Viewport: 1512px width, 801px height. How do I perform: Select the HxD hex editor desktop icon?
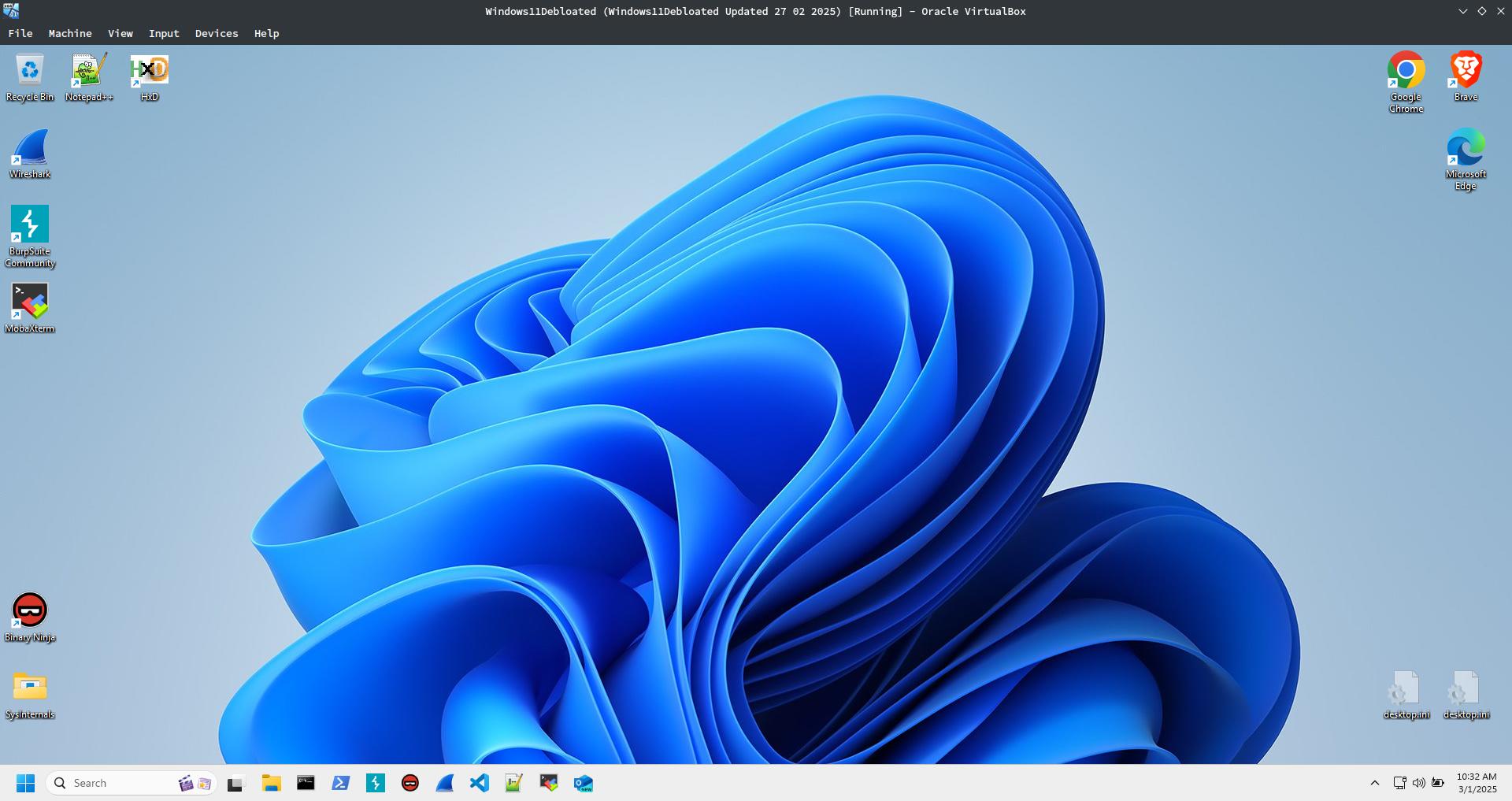click(150, 77)
